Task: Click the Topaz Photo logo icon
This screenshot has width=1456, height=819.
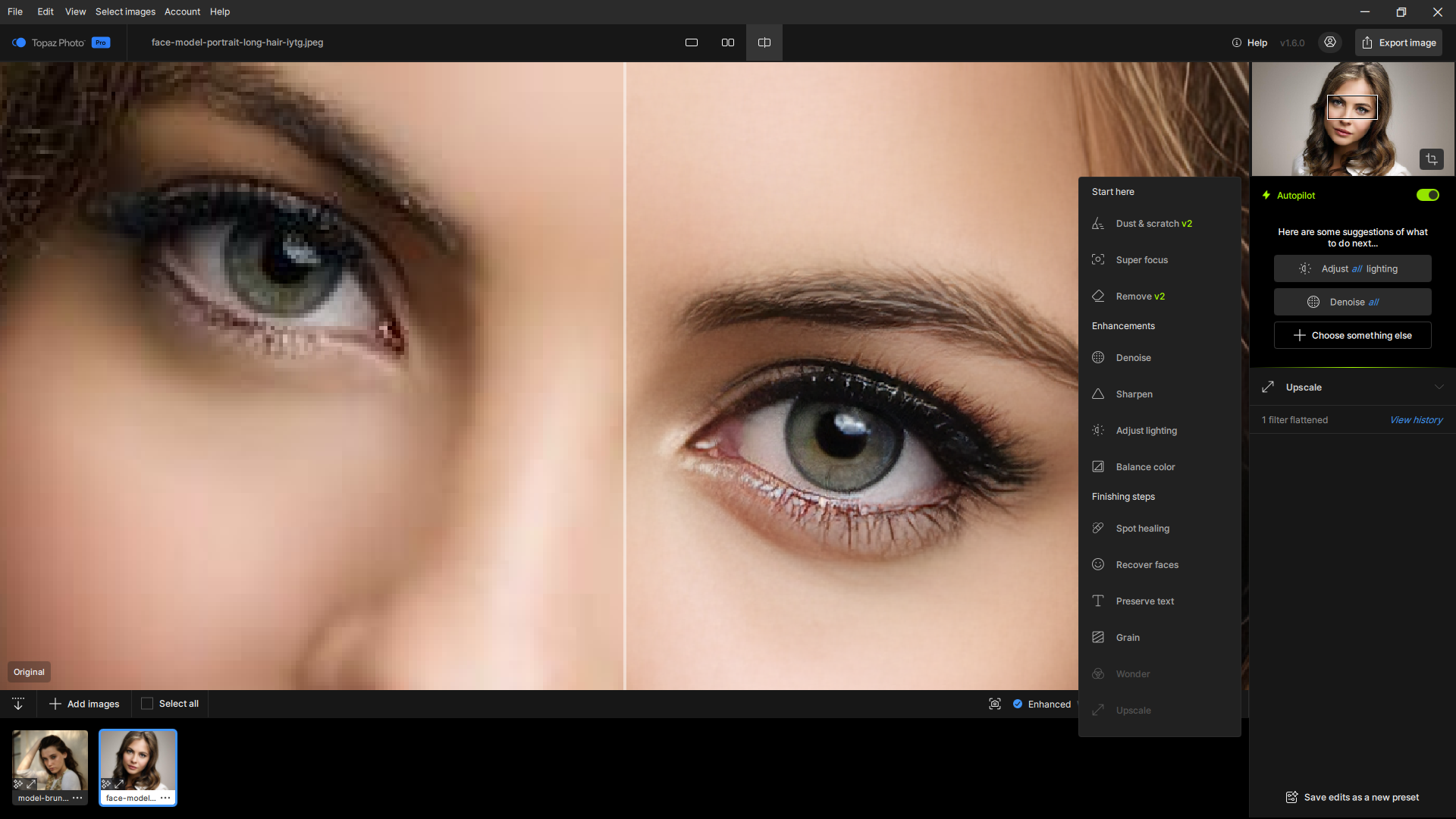Action: (x=19, y=42)
